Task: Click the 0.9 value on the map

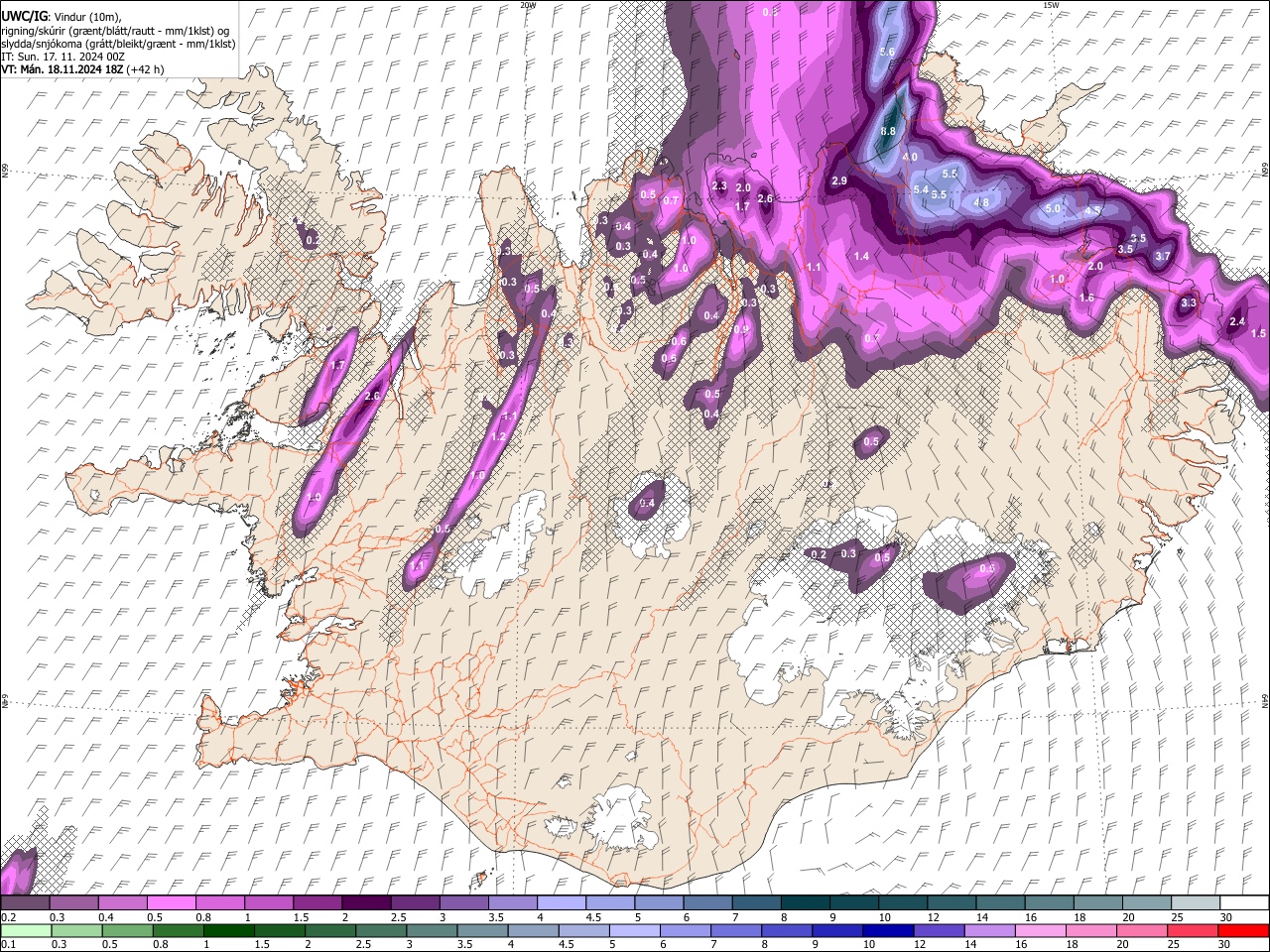Action: click(742, 329)
